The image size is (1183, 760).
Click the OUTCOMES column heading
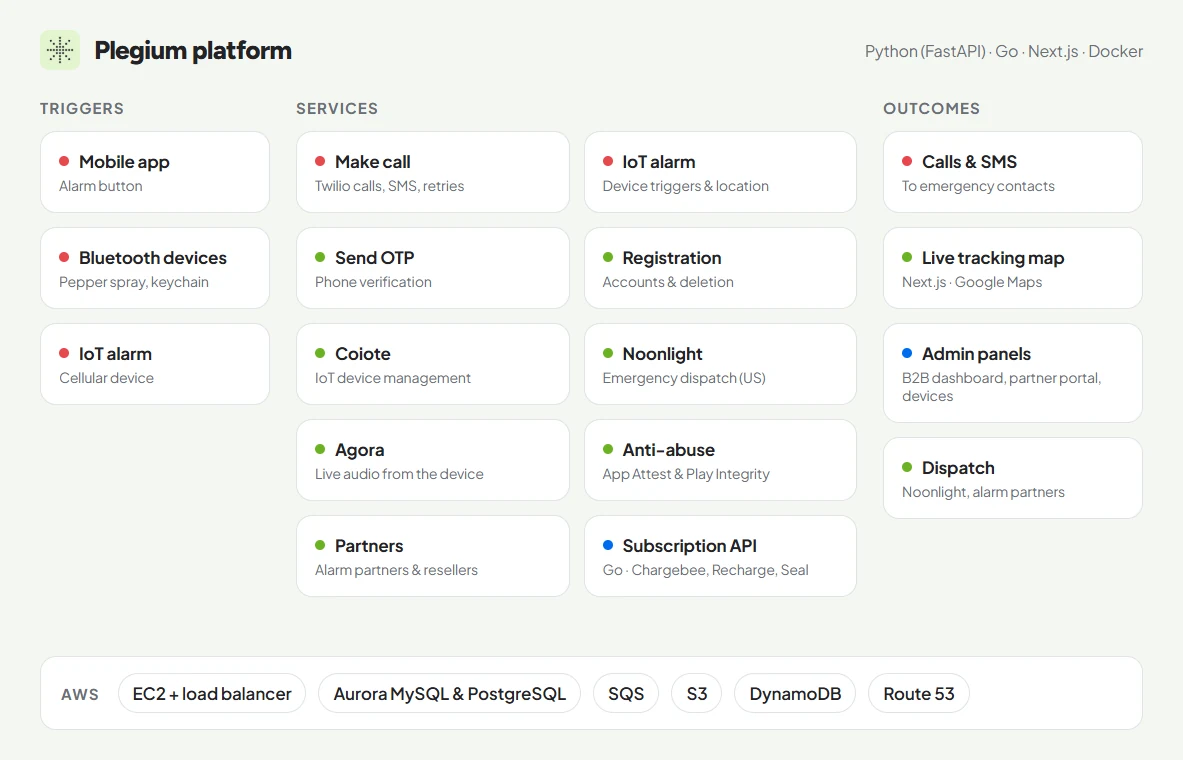(x=932, y=109)
